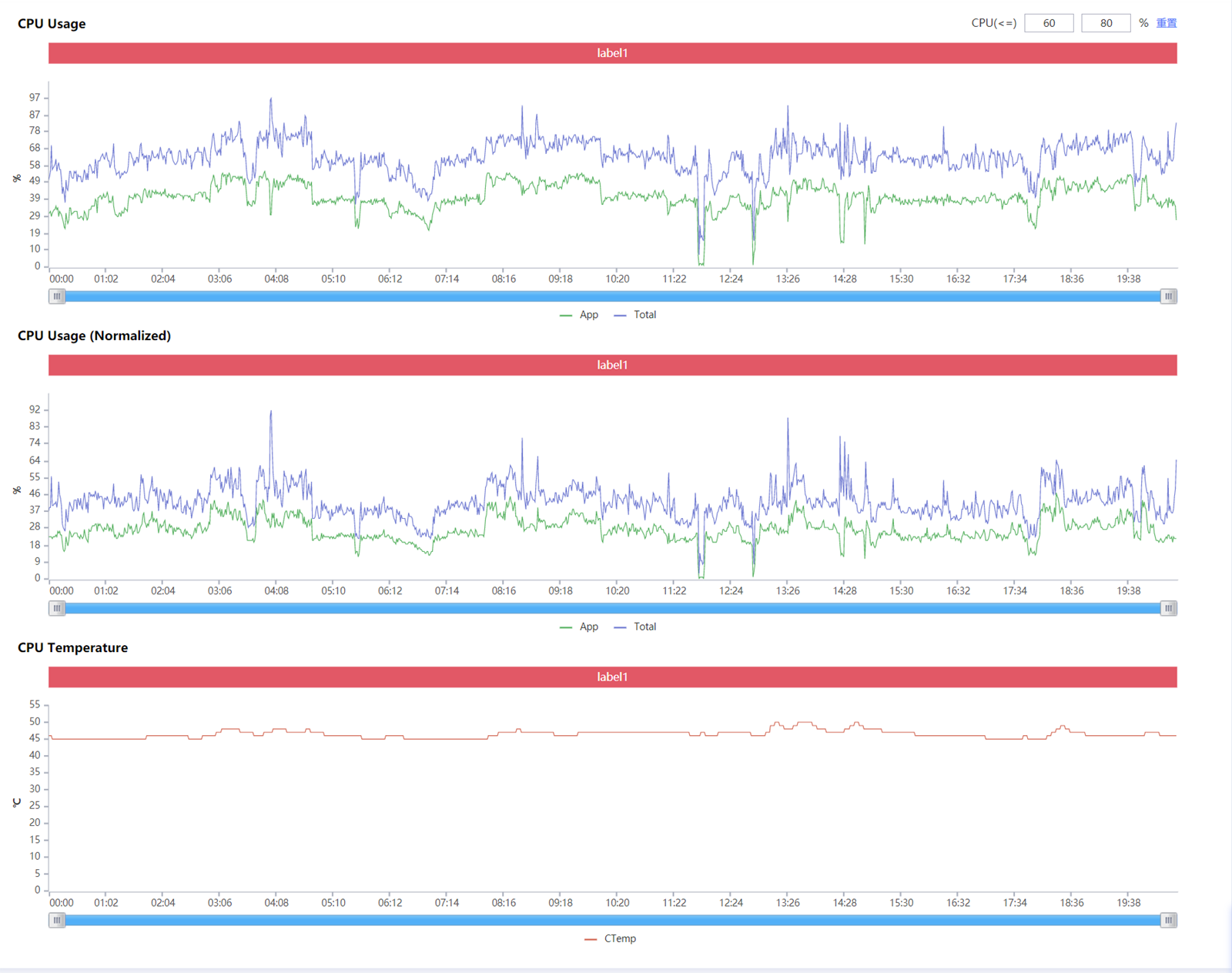Click right zoom handle under Normalized chart
The image size is (1232, 973).
point(1168,608)
